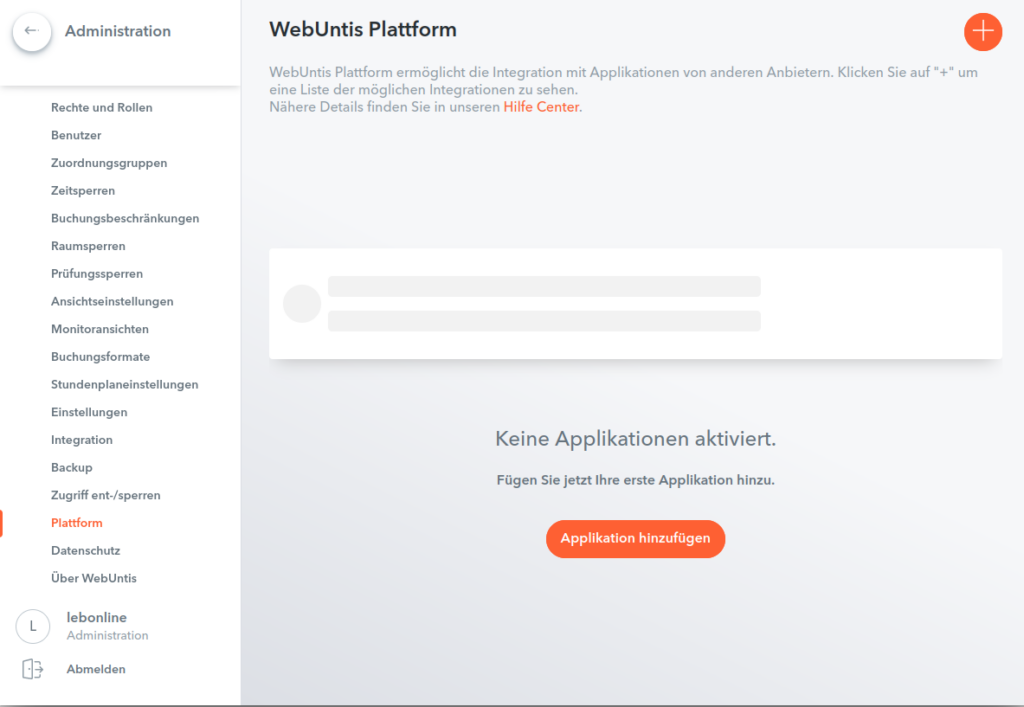This screenshot has width=1024, height=707.
Task: Click Abmelden to log out
Action: [96, 669]
